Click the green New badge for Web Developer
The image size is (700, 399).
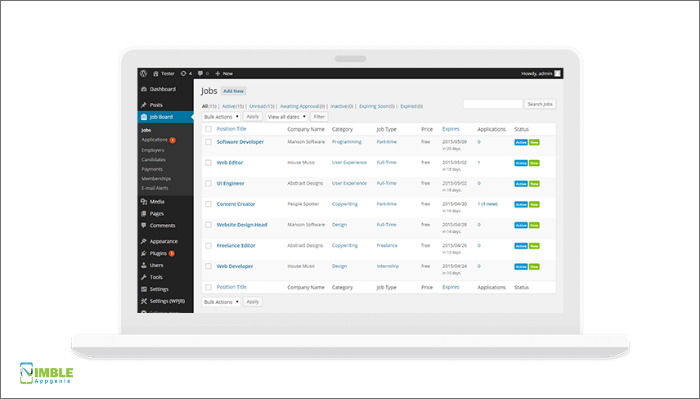(x=534, y=266)
